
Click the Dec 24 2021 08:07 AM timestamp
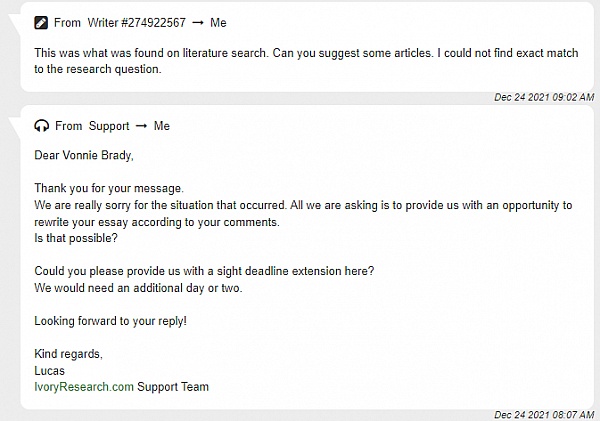click(x=544, y=415)
